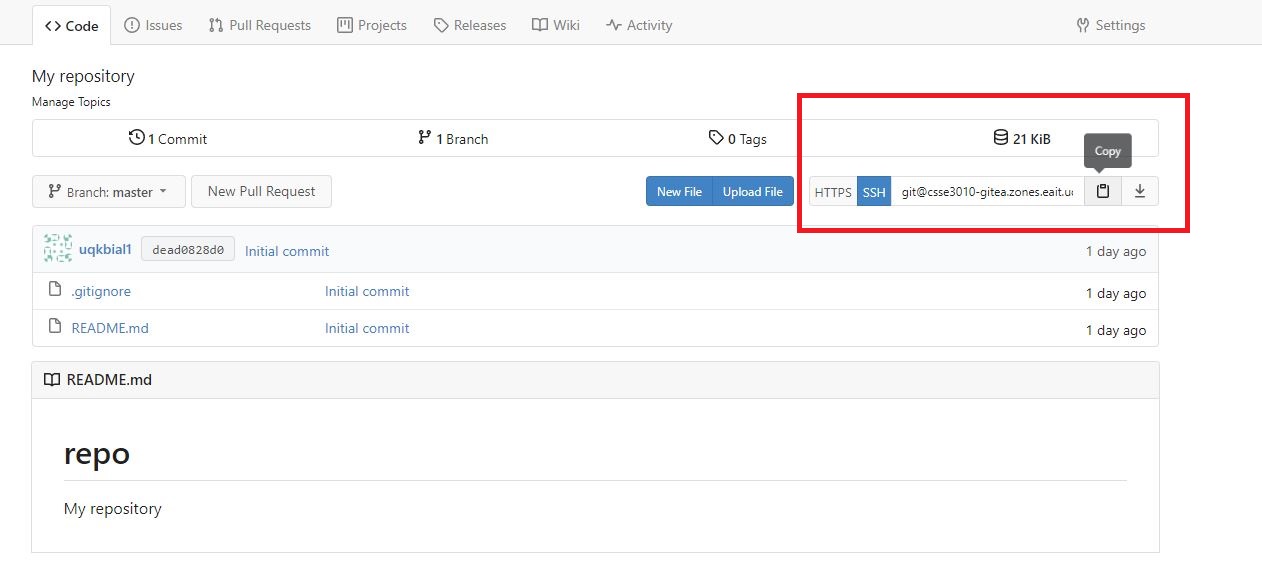
Task: View the 0 Tags list
Action: pos(738,138)
